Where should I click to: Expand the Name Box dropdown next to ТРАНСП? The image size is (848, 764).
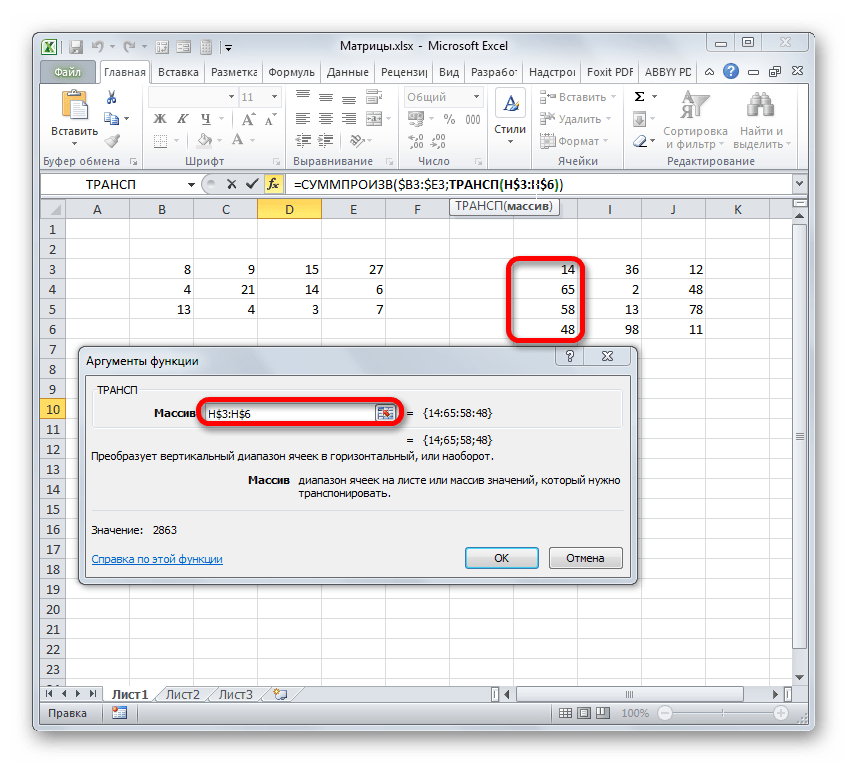192,184
